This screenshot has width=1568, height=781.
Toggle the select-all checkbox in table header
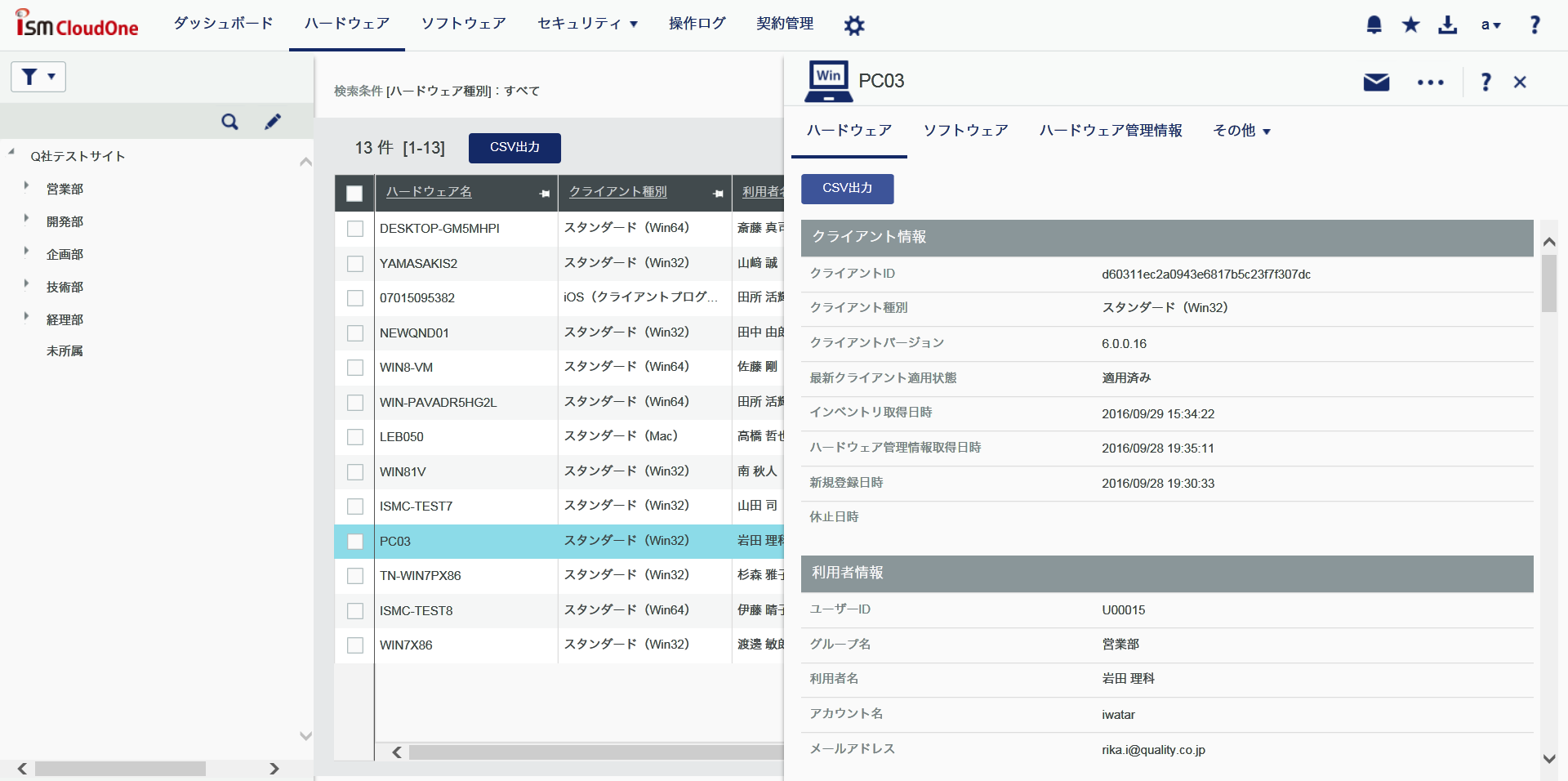(x=354, y=194)
